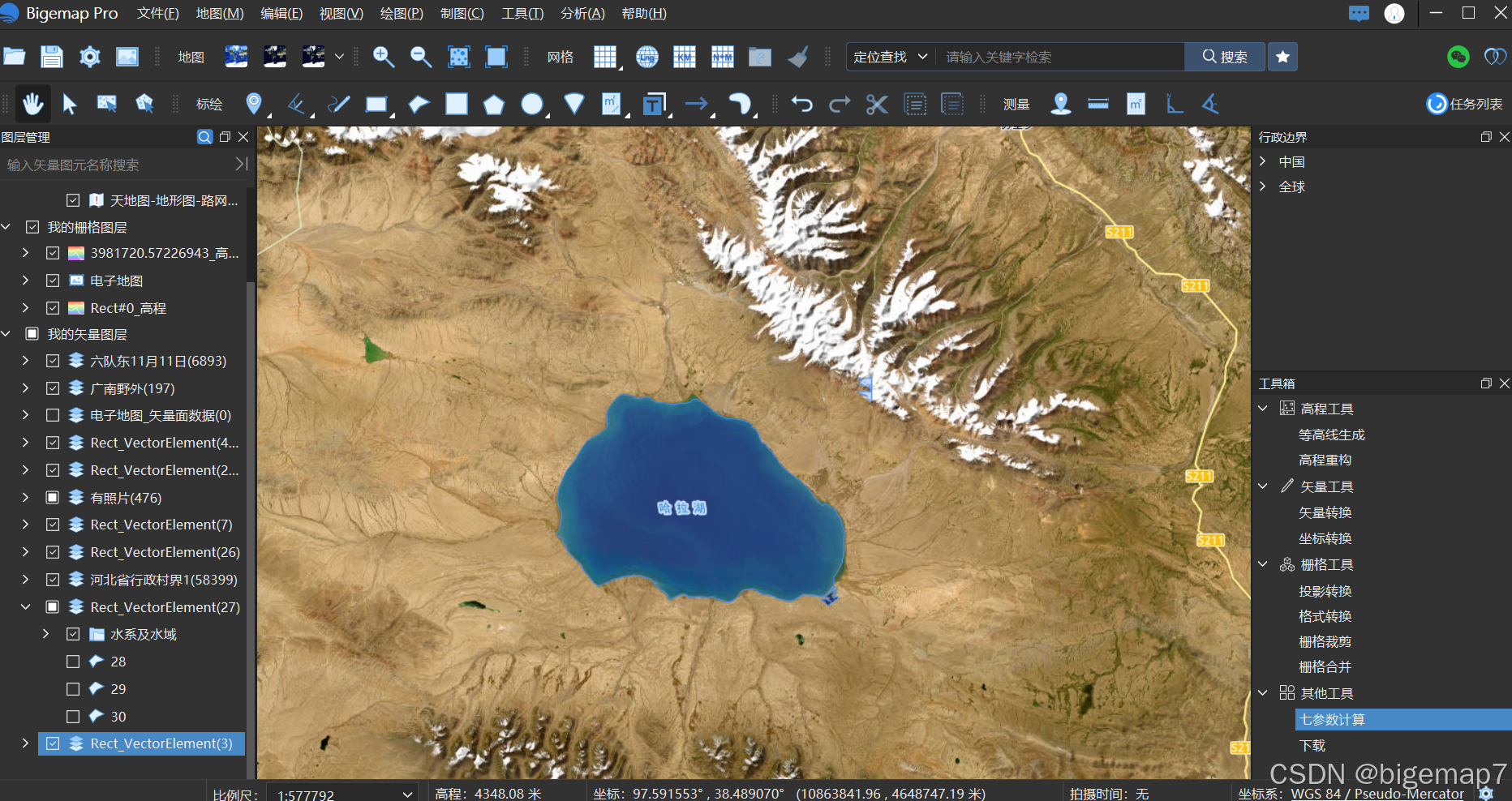The image size is (1512, 801).
Task: Open the settings gear icon in toolbar
Action: click(89, 57)
